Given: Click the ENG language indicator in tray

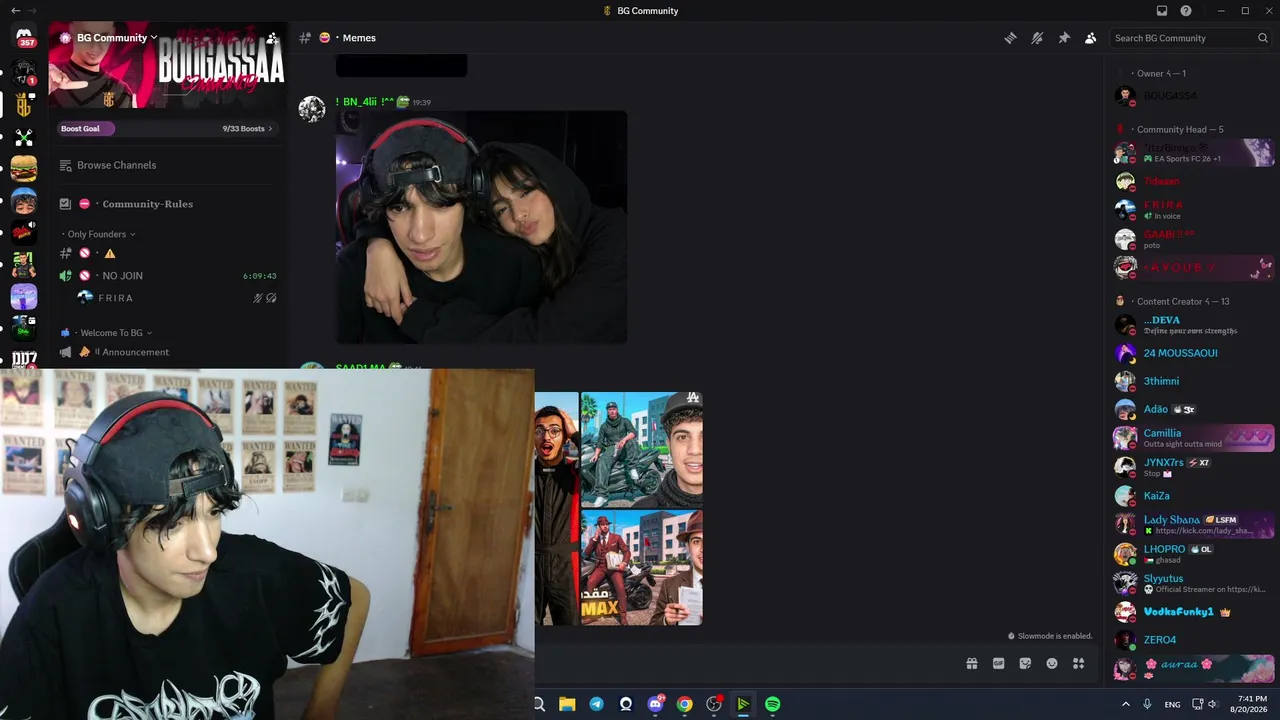Looking at the screenshot, I should pos(1172,704).
